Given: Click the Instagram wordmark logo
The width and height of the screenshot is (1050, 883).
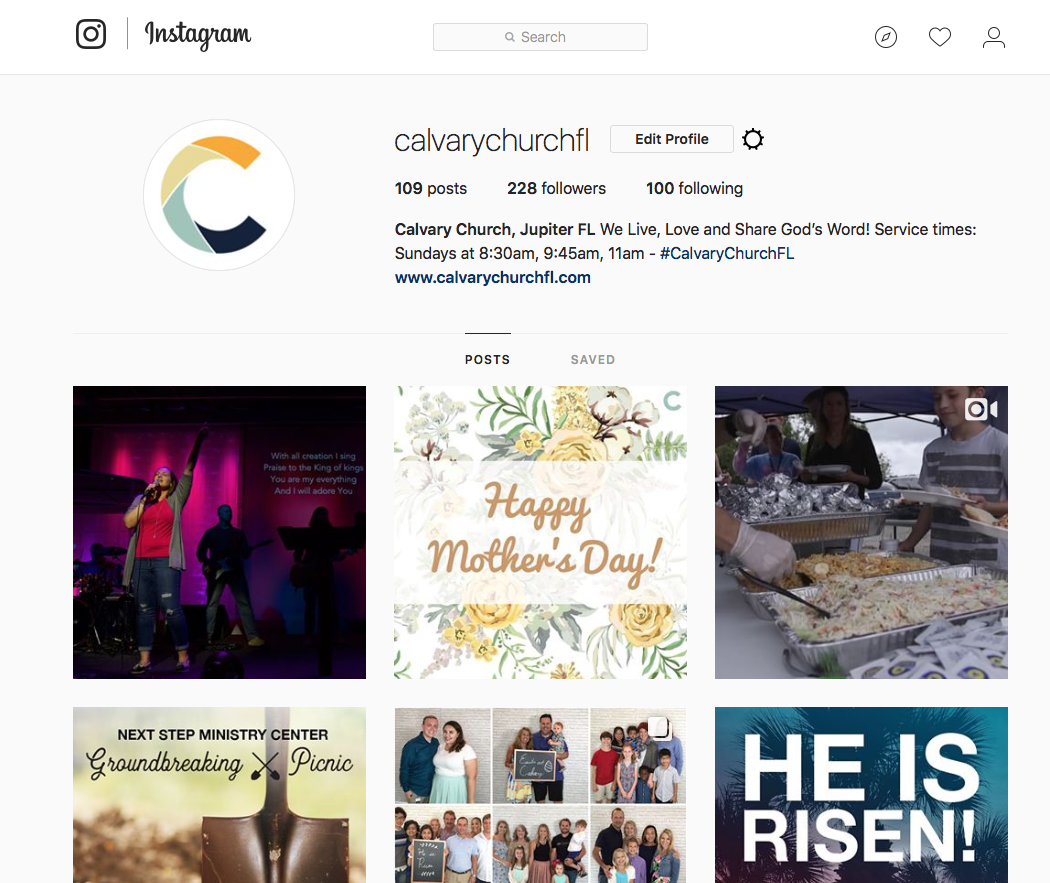Looking at the screenshot, I should click(198, 35).
